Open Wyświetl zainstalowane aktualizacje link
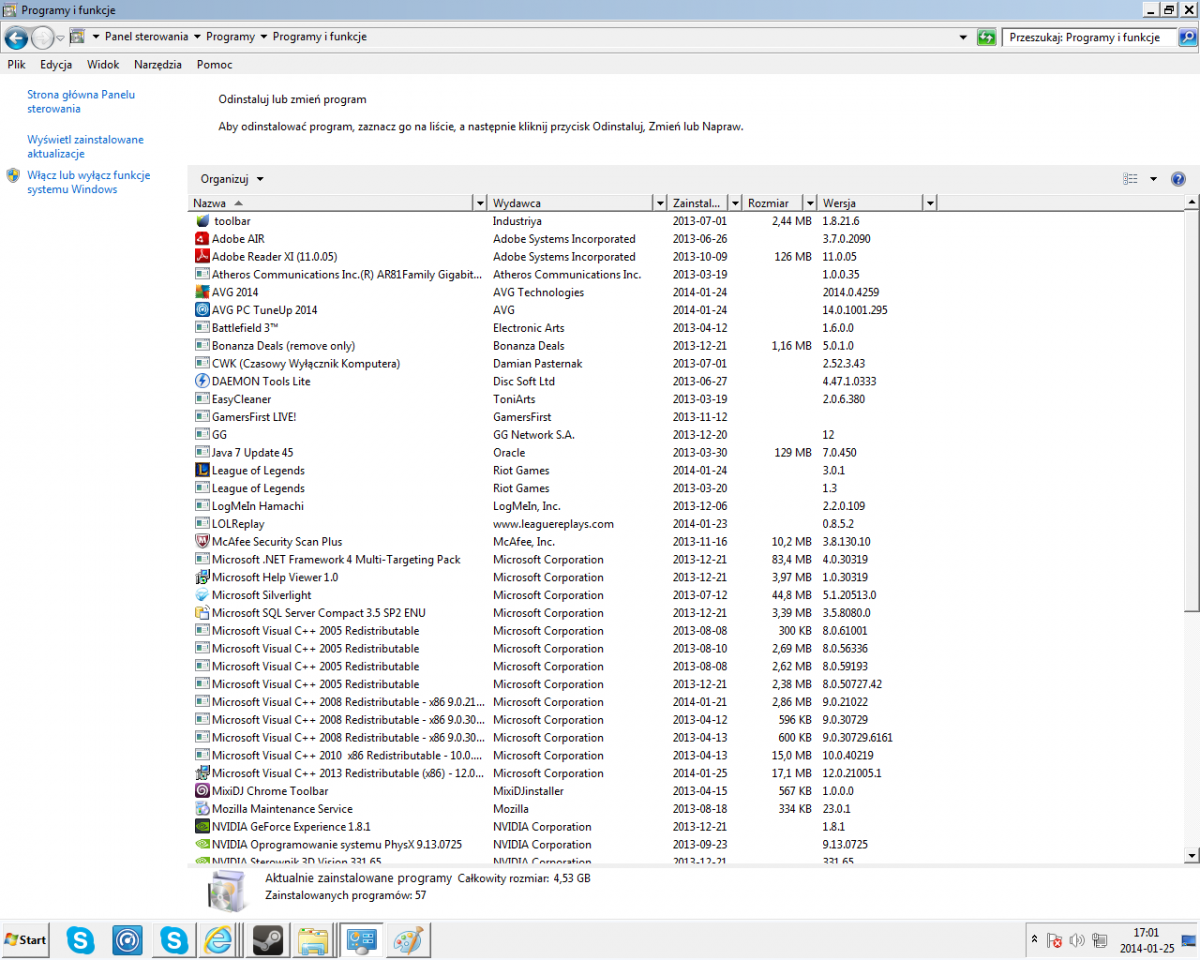The image size is (1200, 960). 86,147
